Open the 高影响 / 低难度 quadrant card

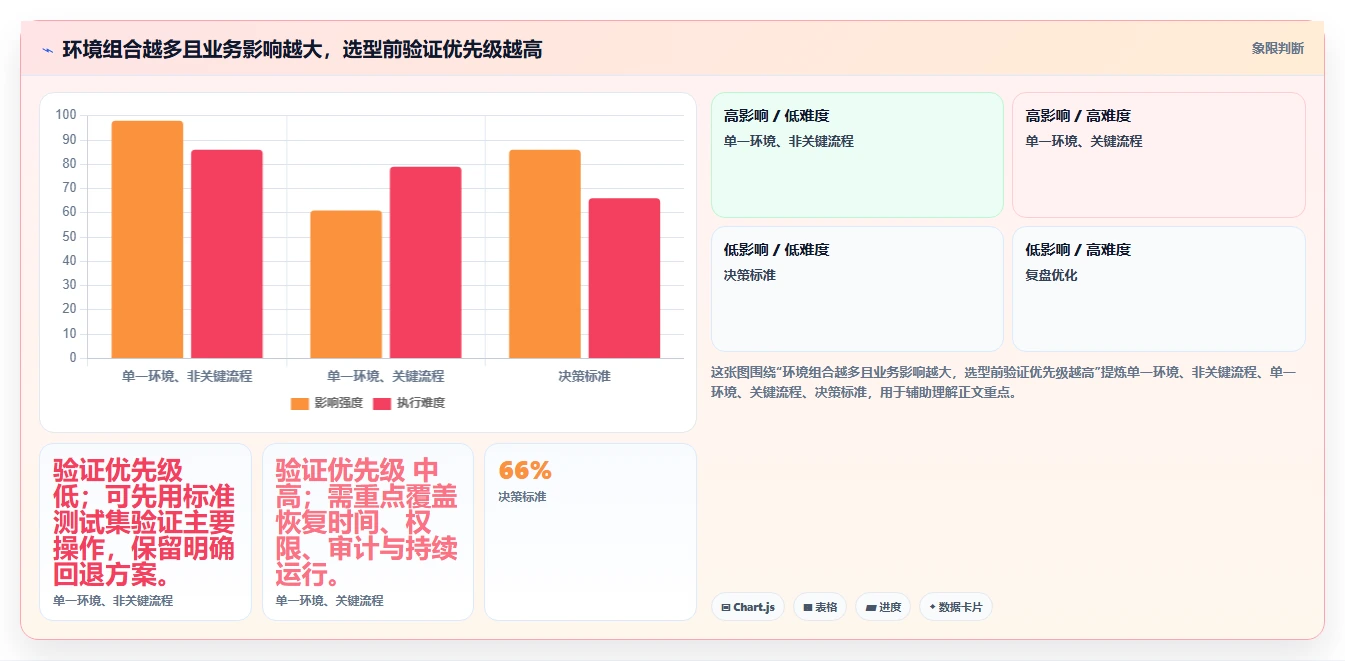[857, 155]
